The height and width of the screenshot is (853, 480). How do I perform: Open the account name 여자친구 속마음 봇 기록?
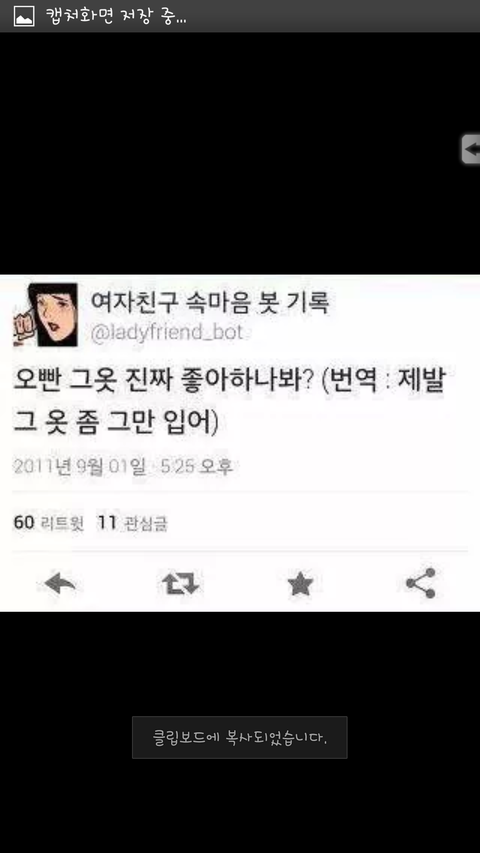(x=209, y=303)
